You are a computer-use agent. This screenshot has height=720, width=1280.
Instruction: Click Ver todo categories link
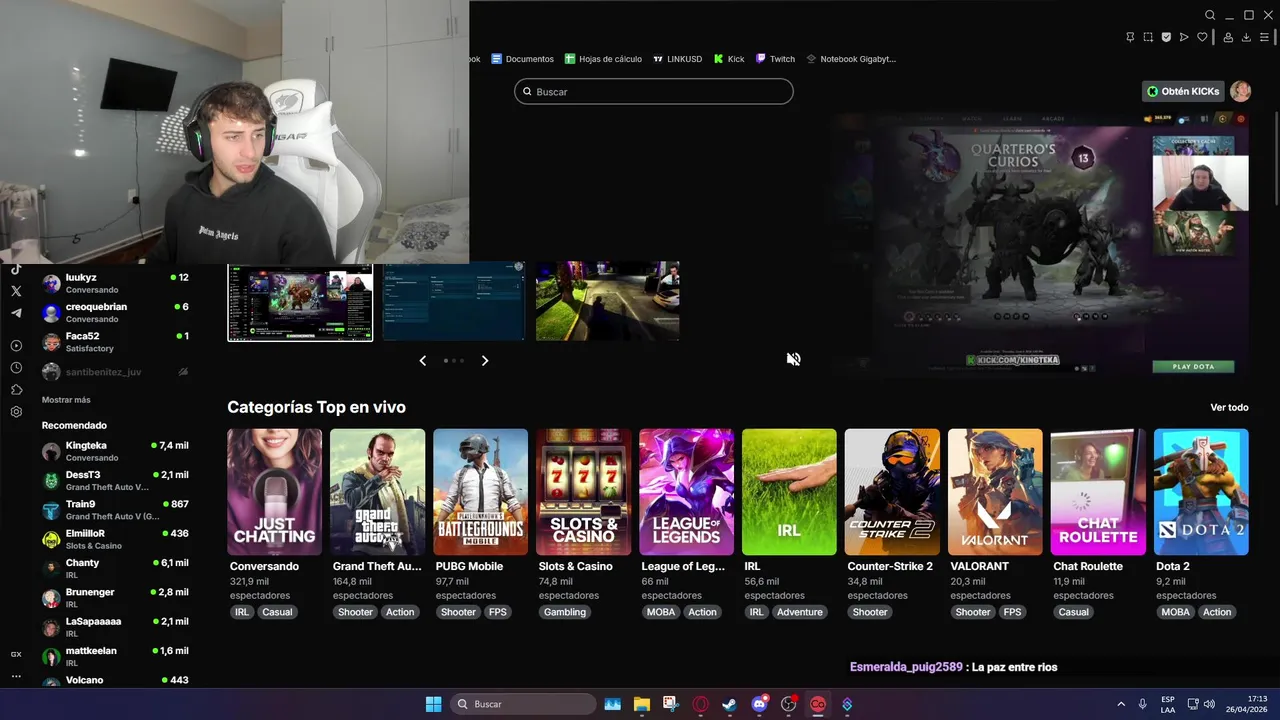click(x=1229, y=408)
